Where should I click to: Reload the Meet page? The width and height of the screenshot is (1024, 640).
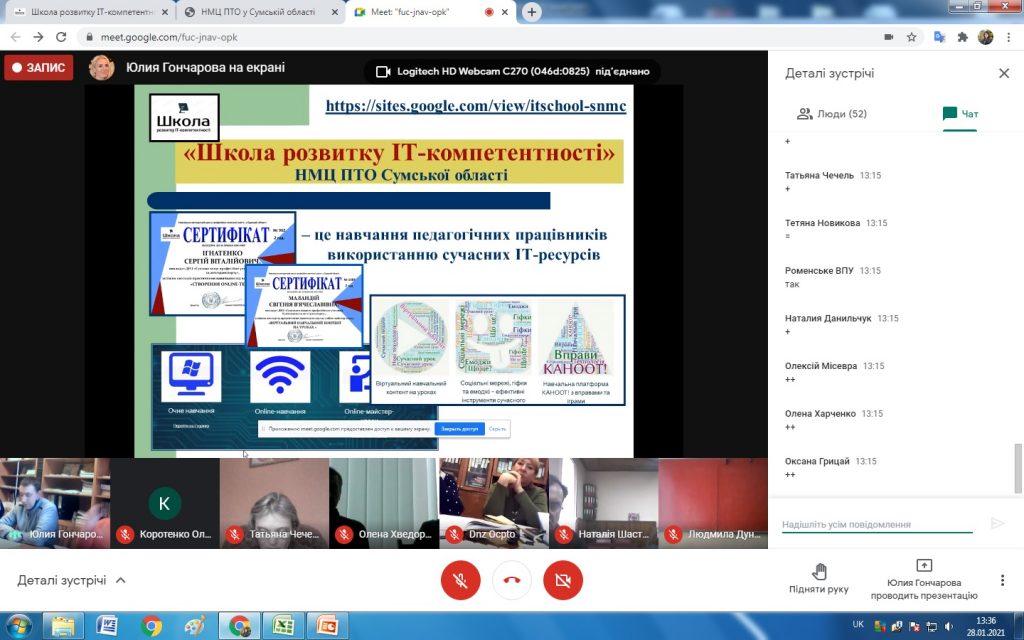(x=61, y=37)
